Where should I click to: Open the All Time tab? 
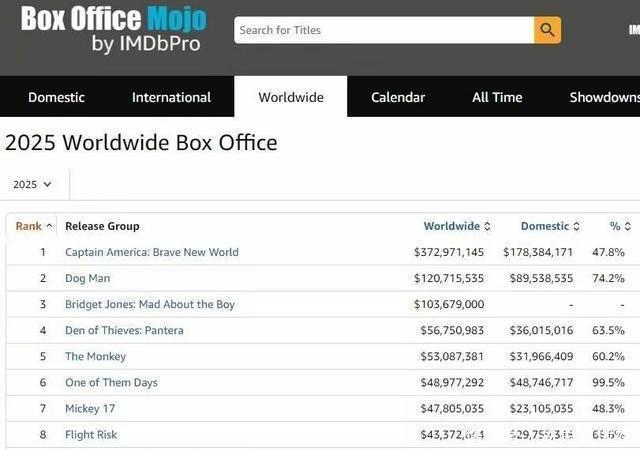pyautogui.click(x=497, y=97)
